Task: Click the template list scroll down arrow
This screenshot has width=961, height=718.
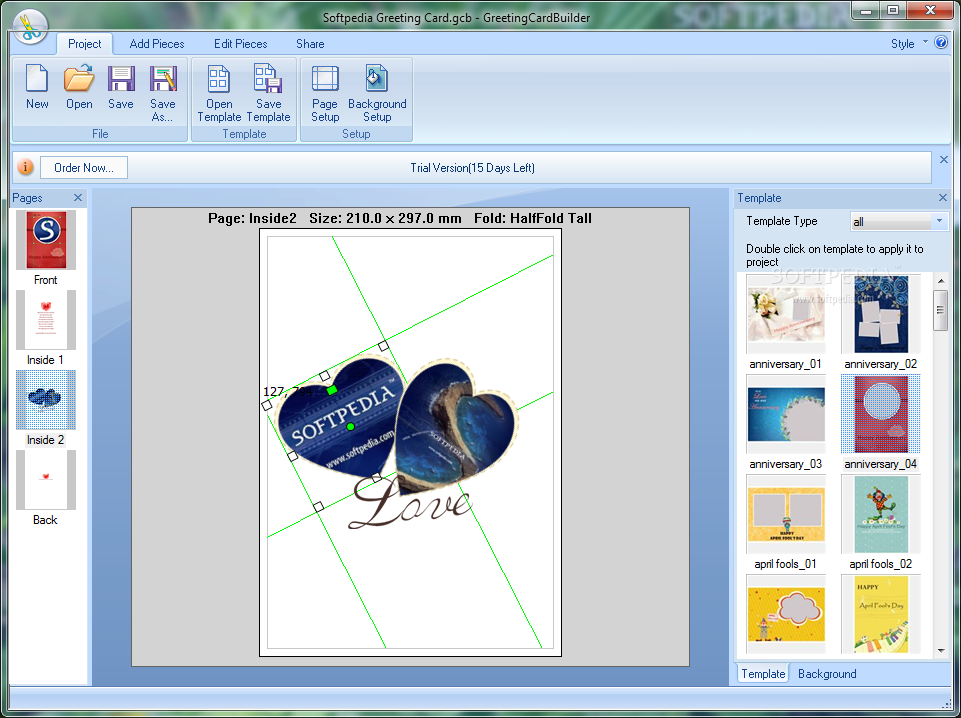Action: click(941, 651)
